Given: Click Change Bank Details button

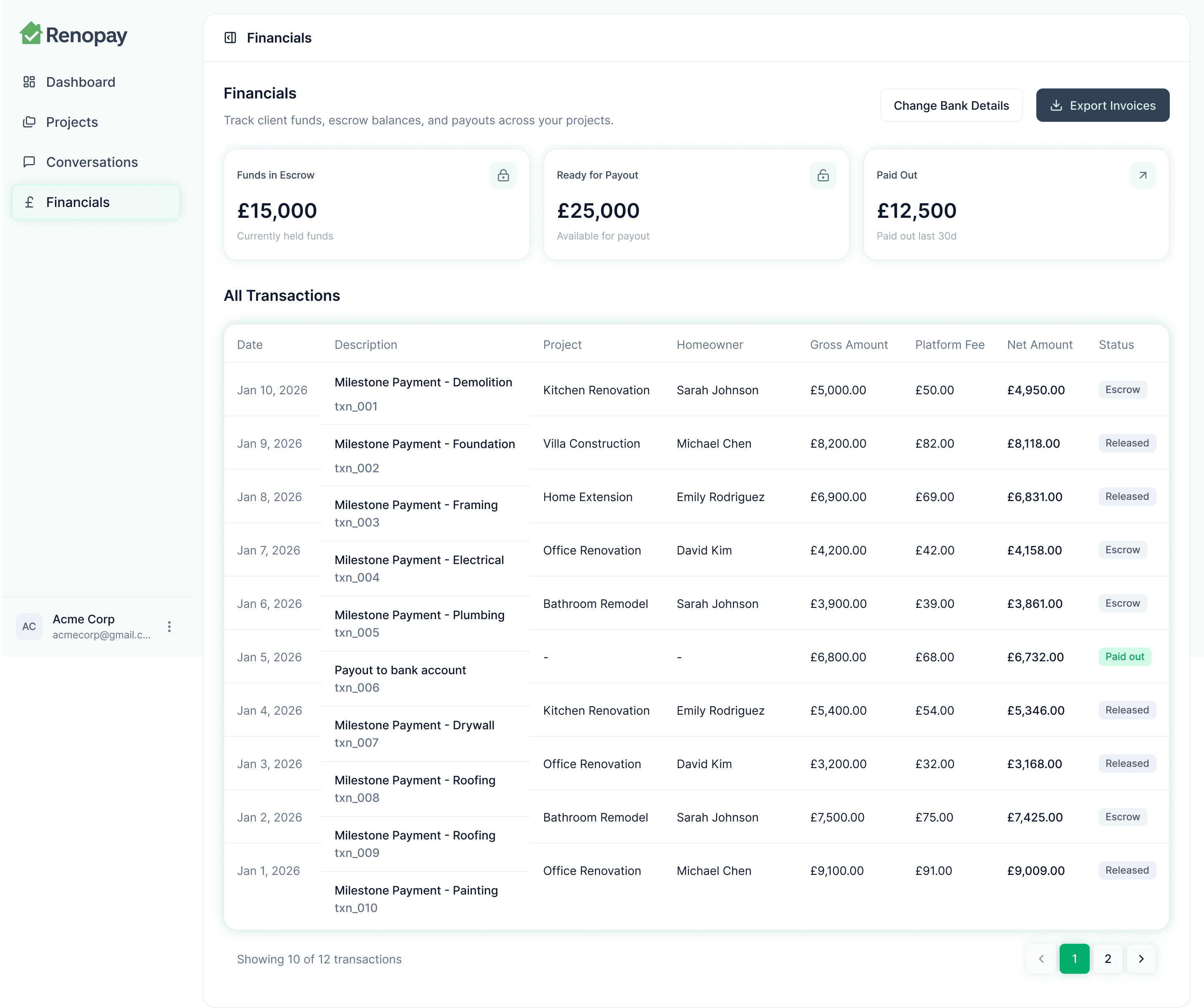Looking at the screenshot, I should [951, 106].
